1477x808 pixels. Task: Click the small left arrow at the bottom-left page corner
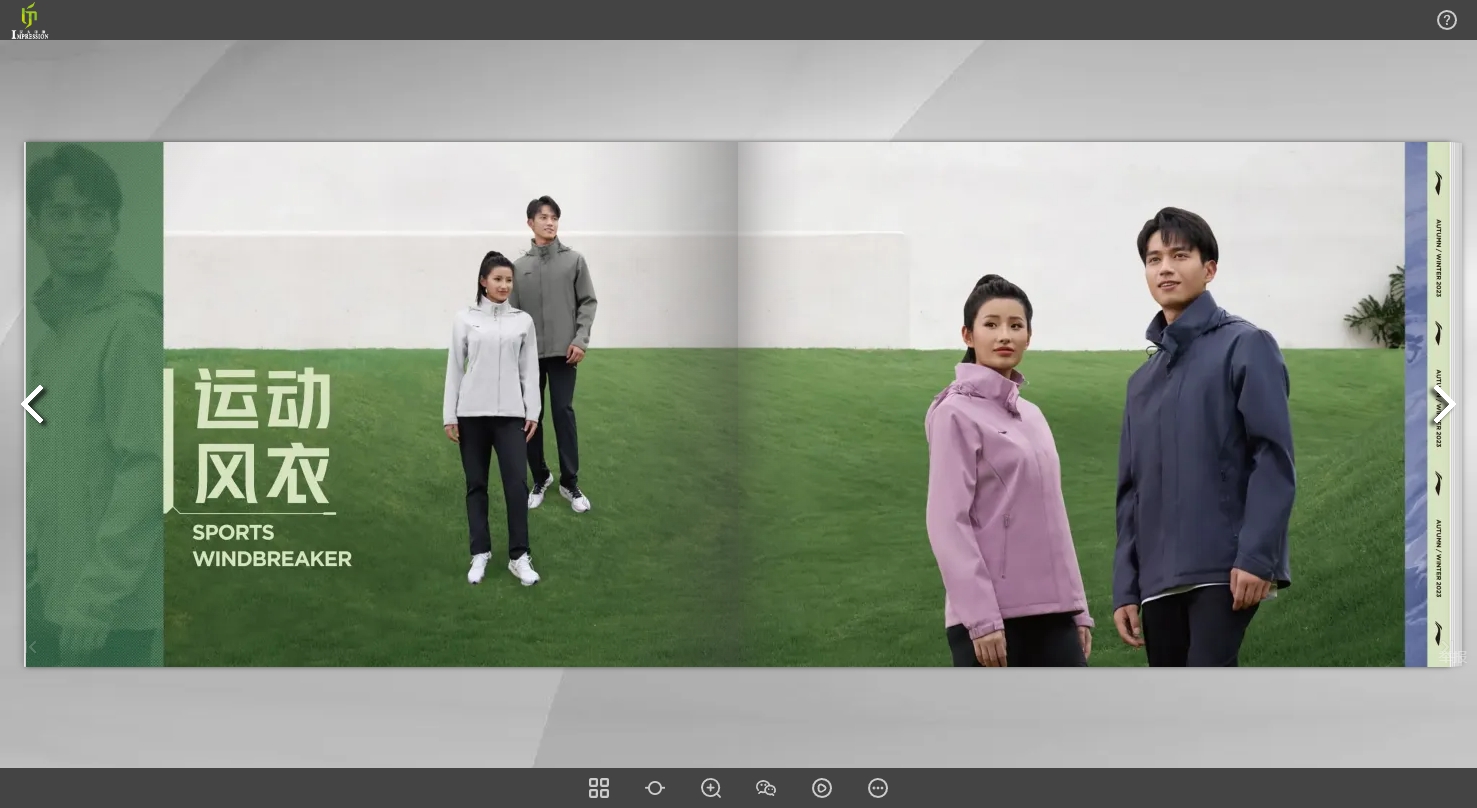click(x=32, y=647)
